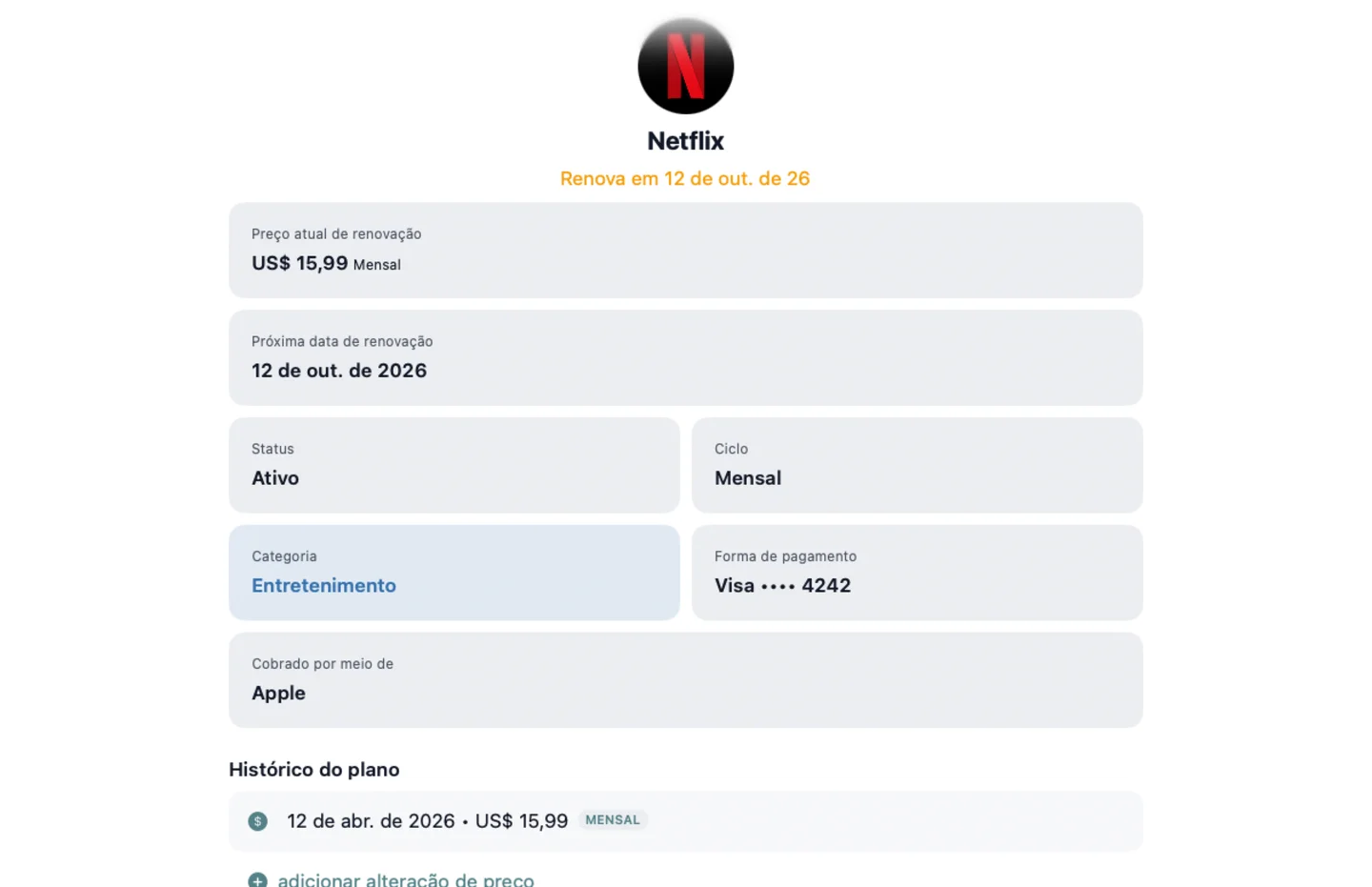This screenshot has width=1372, height=887.
Task: Select the Preço atual de renovação card
Action: (x=685, y=250)
